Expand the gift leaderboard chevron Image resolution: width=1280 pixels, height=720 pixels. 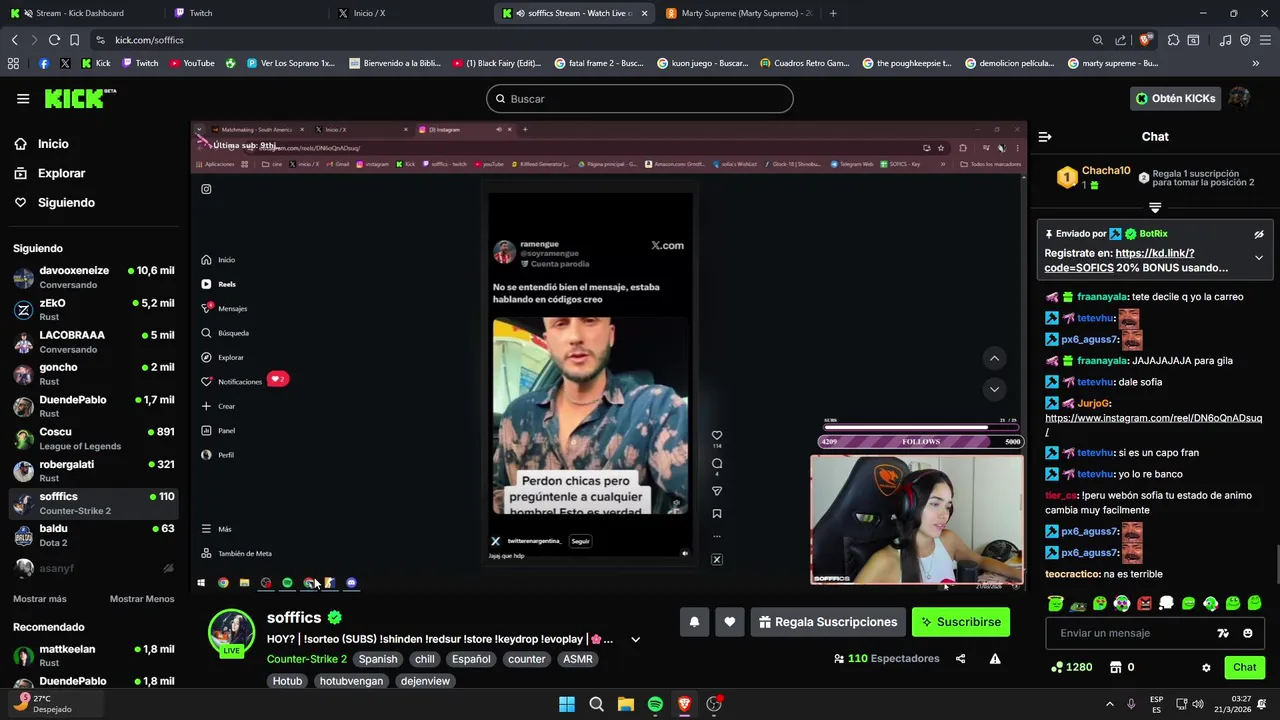tap(1155, 208)
